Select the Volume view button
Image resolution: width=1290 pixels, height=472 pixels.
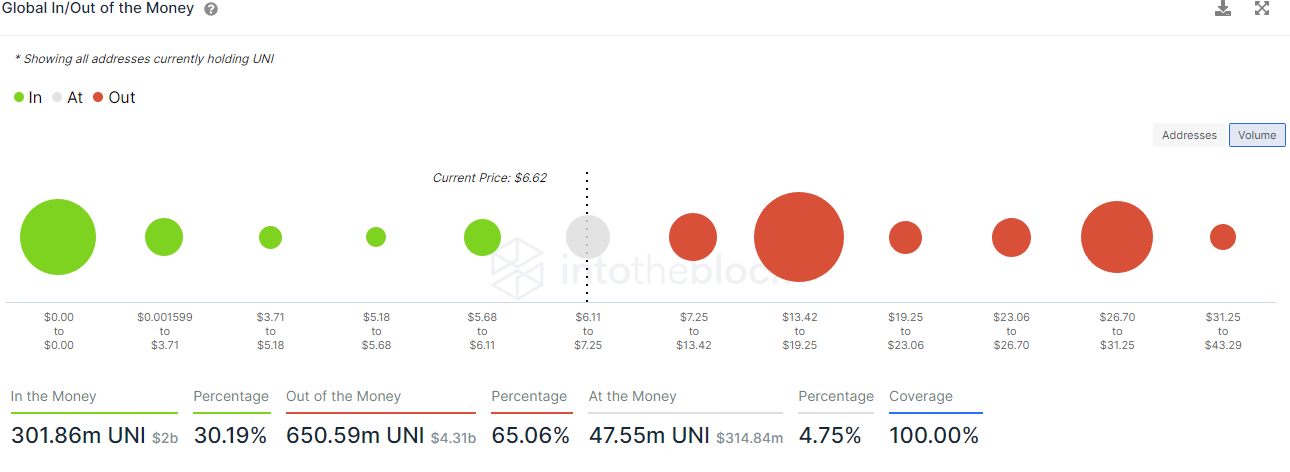coord(1257,135)
